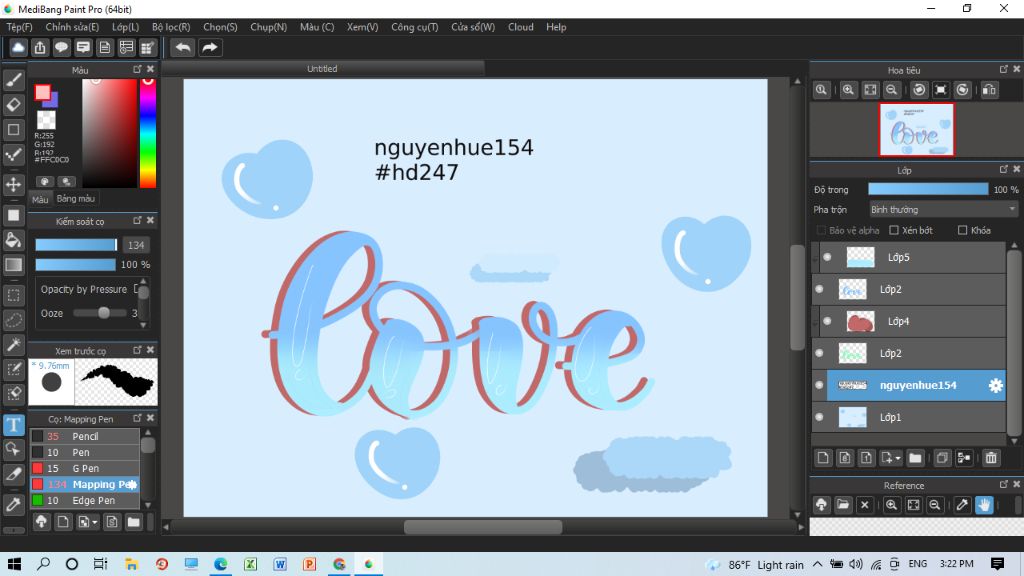1024x576 pixels.
Task: Select the Move tool
Action: 14,184
